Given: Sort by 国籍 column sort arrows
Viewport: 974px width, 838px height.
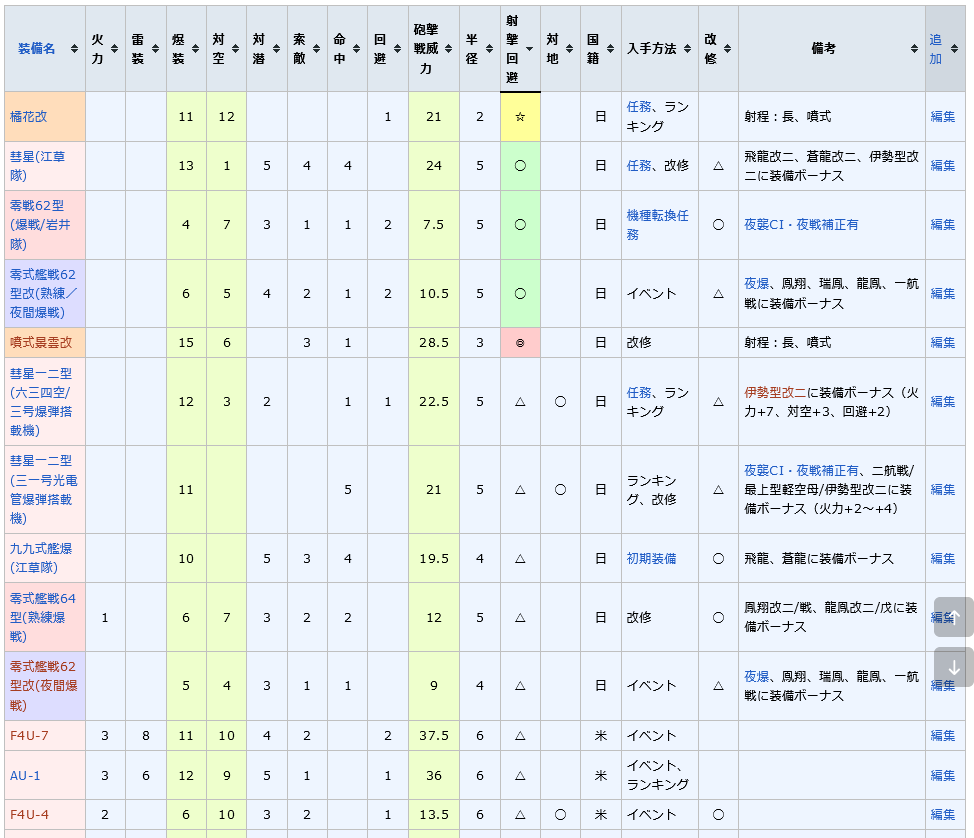Looking at the screenshot, I should pyautogui.click(x=611, y=49).
